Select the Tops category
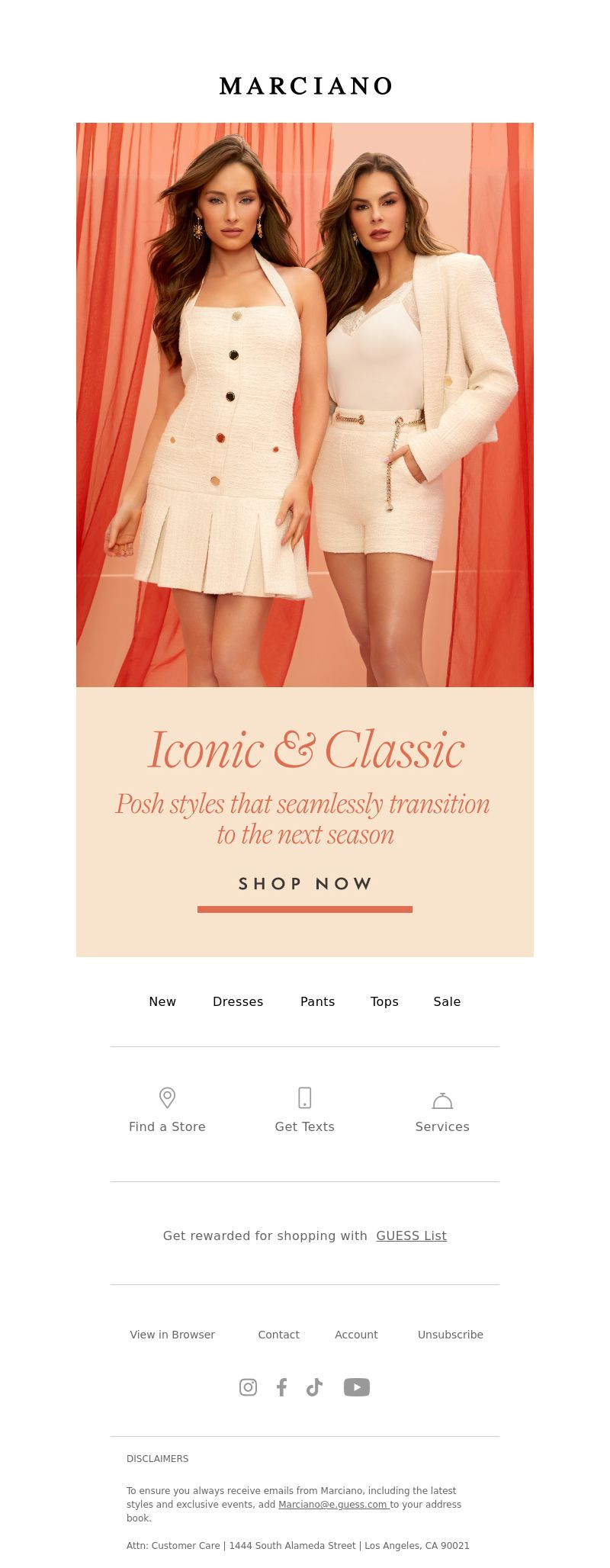Screen dimensions: 610x1568 pyautogui.click(x=384, y=1001)
